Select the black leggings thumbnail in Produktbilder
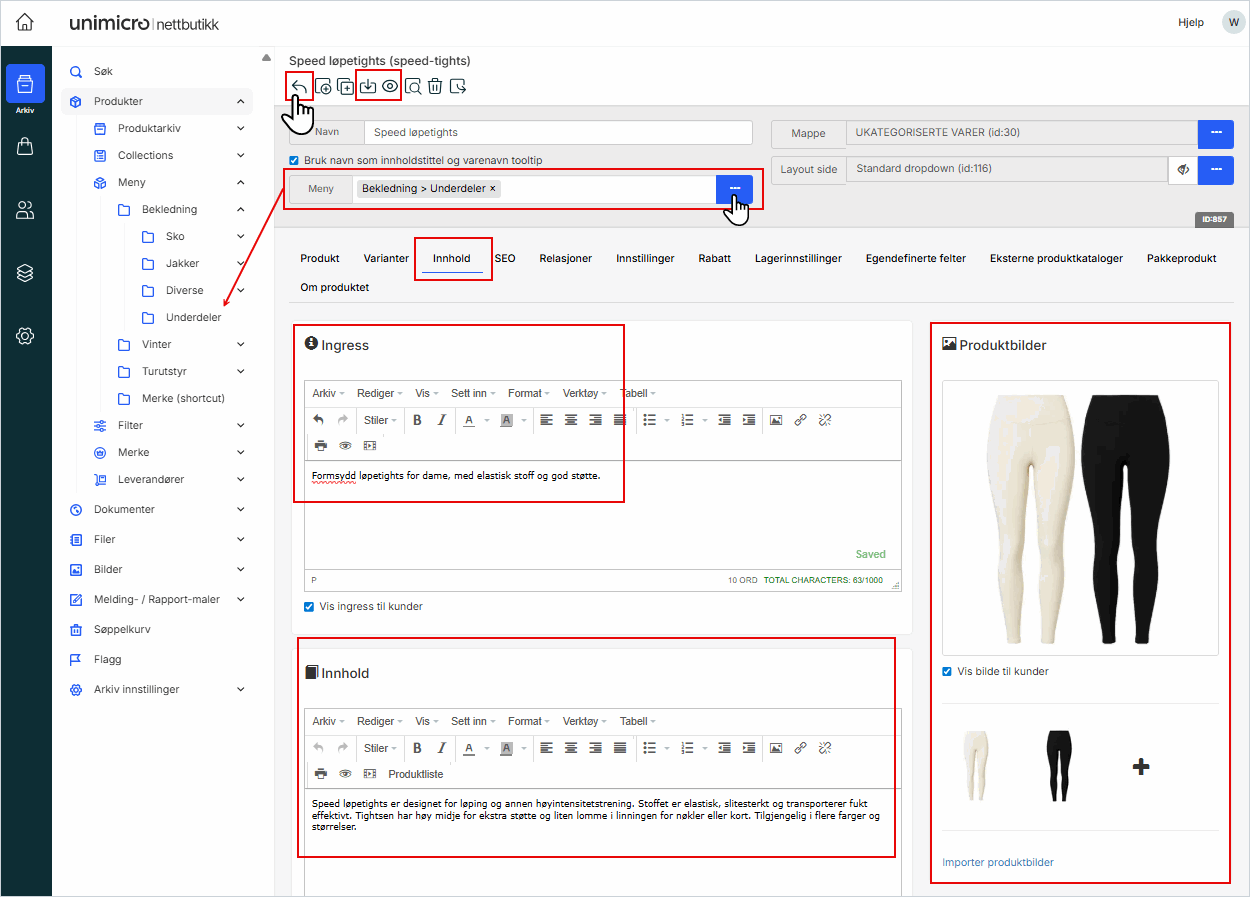Screen dimensions: 1250x897 1058,767
